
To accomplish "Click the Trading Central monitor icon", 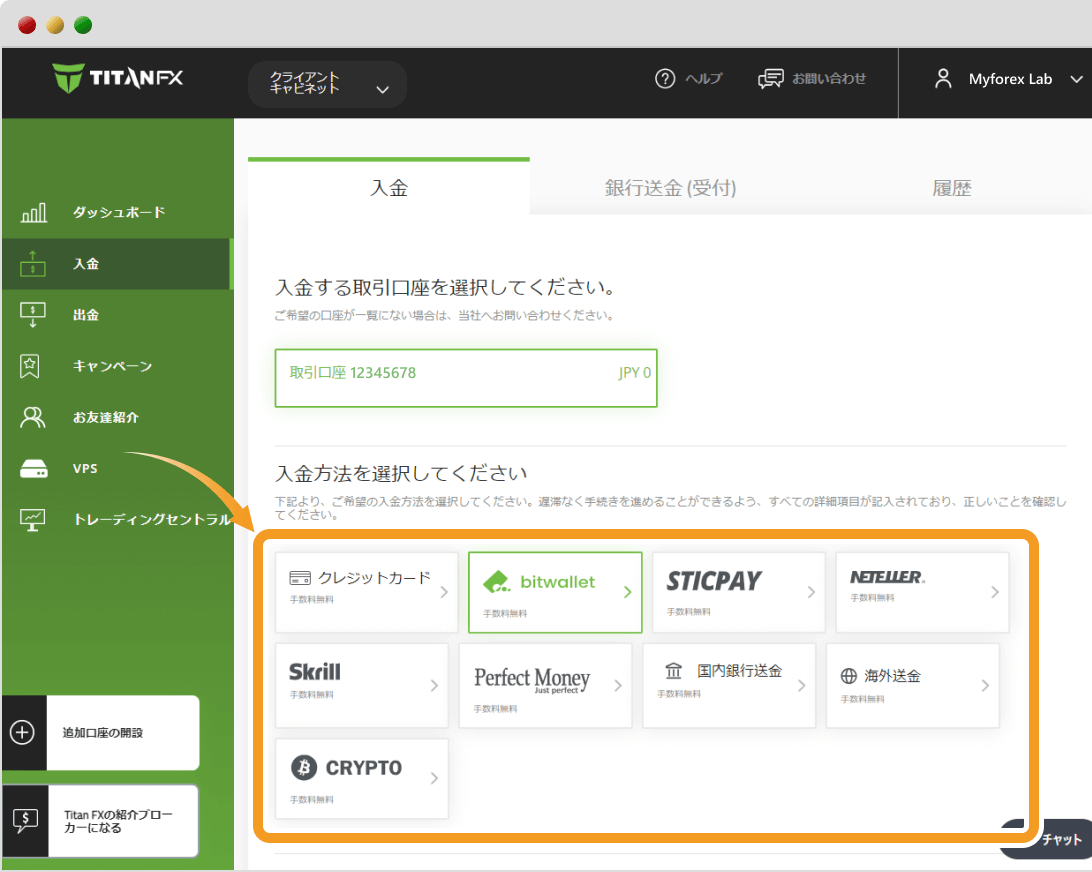I will (x=33, y=520).
